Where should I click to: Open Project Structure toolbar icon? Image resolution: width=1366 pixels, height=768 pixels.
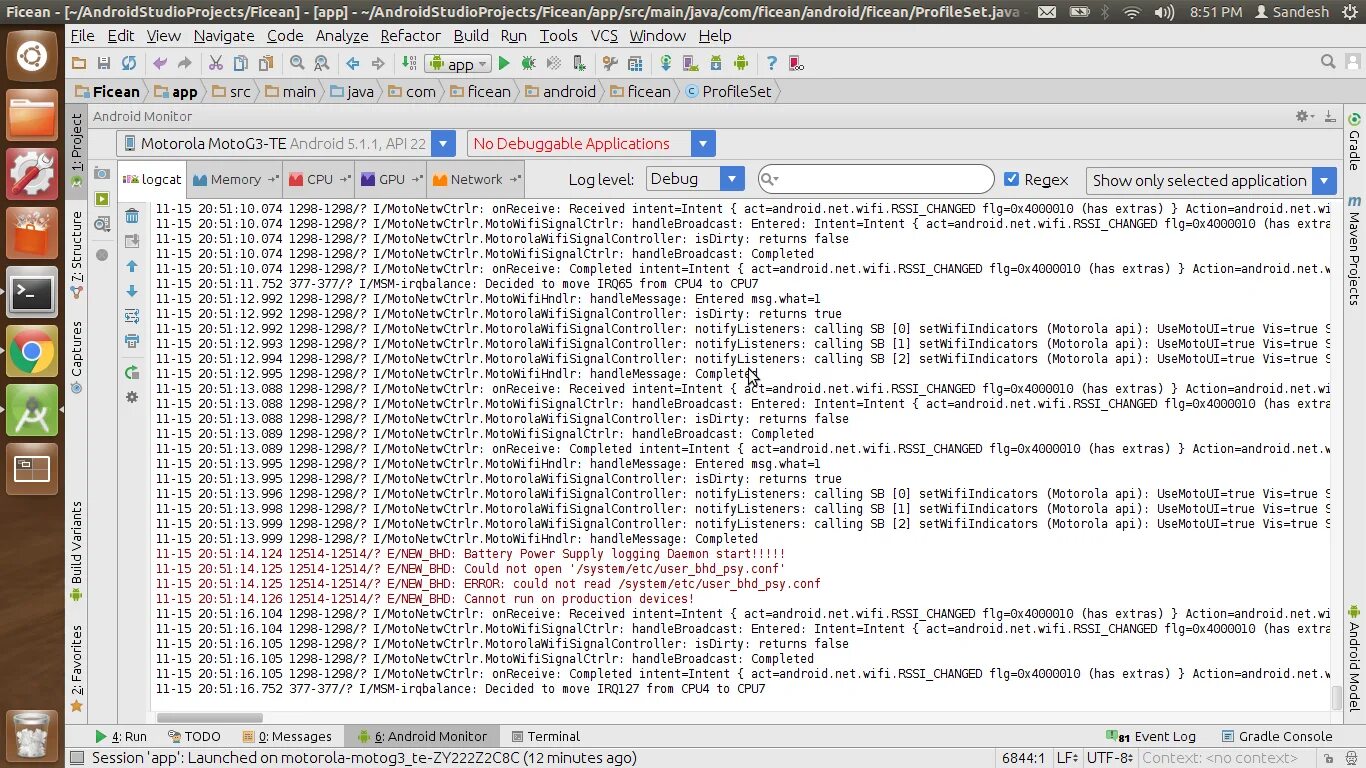(x=635, y=63)
